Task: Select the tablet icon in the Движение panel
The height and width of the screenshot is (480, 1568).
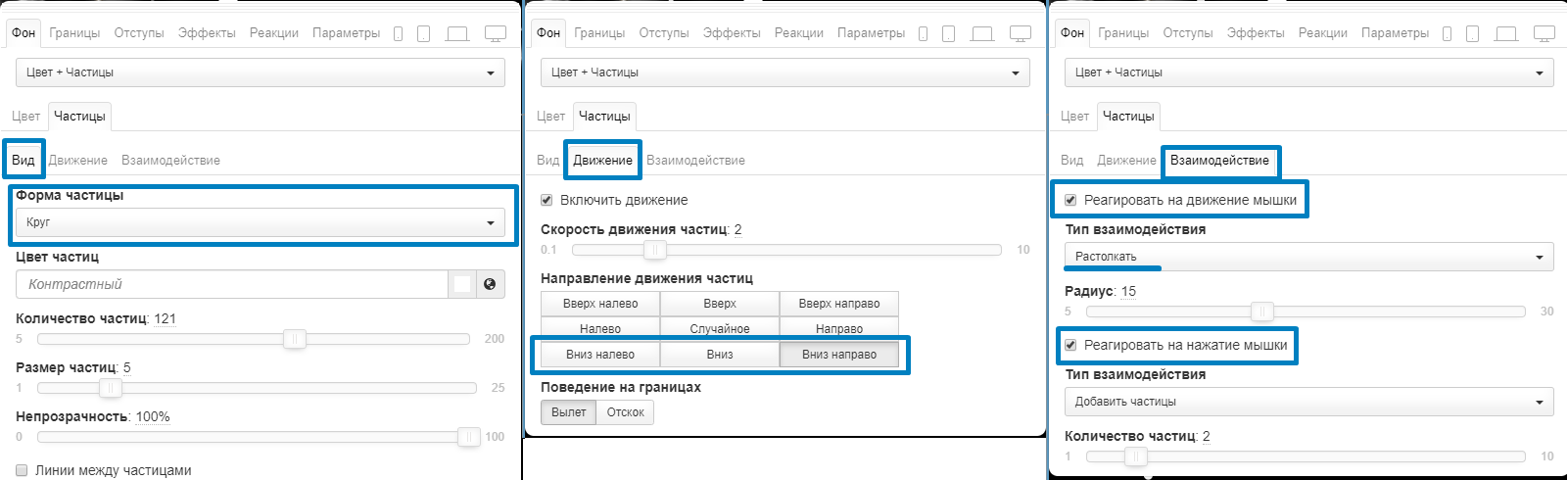Action: coord(948,33)
